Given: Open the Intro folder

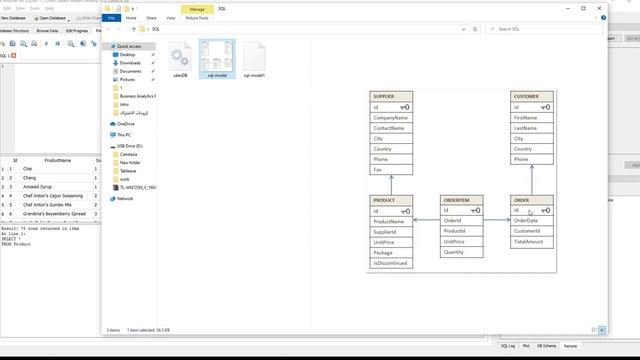Looking at the screenshot, I should click(x=124, y=104).
